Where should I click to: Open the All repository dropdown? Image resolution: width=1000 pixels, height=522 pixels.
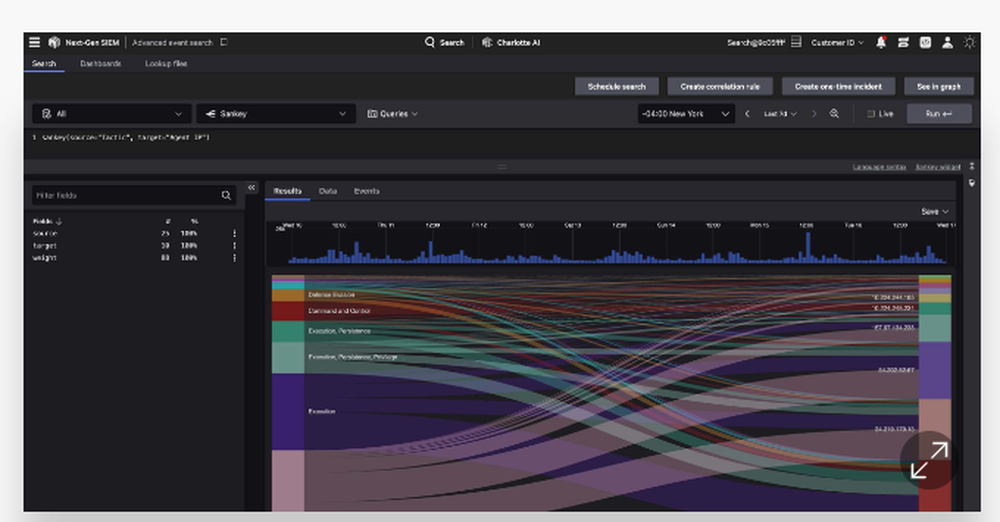[x=112, y=114]
